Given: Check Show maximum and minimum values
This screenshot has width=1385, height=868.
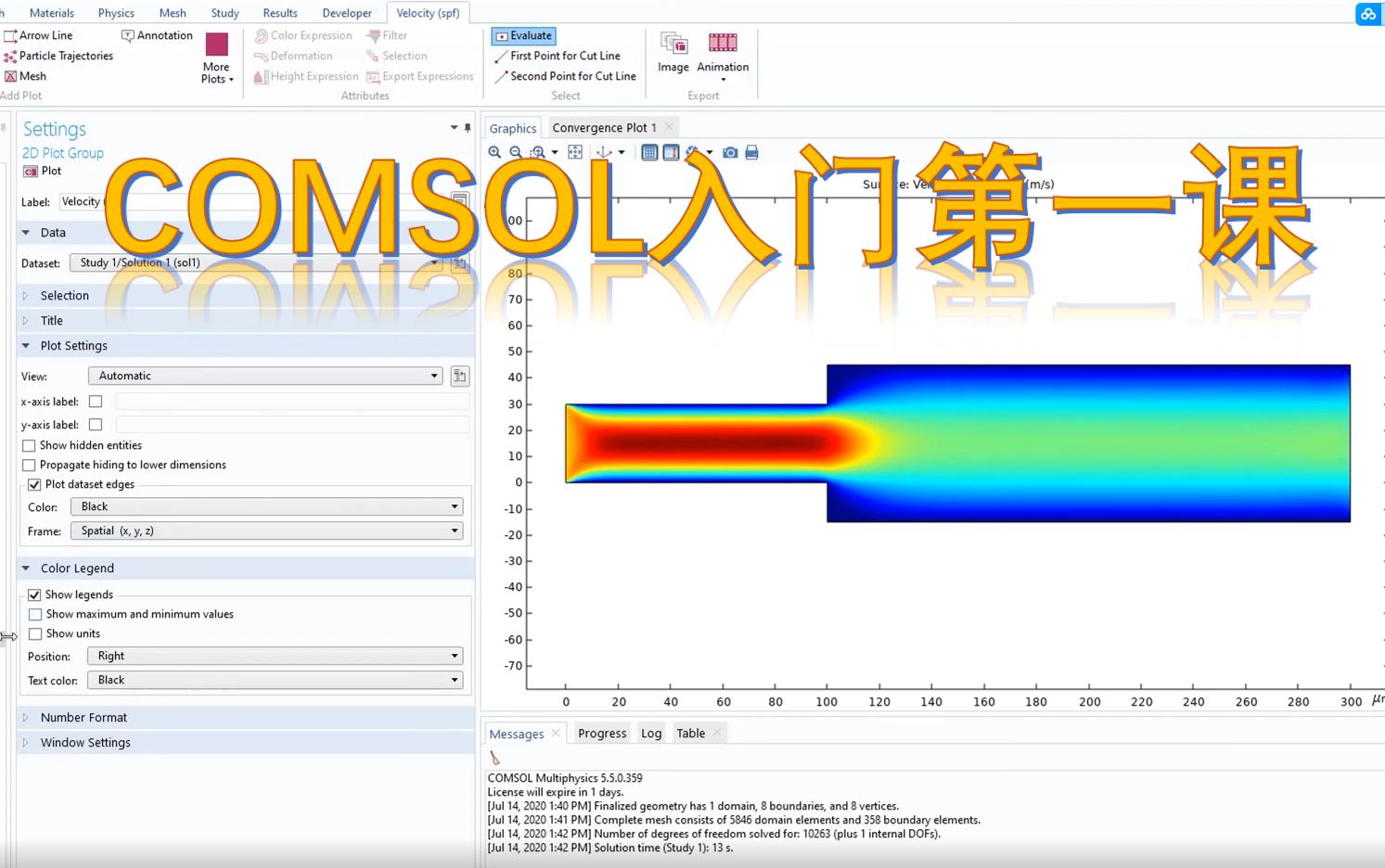Looking at the screenshot, I should pyautogui.click(x=35, y=614).
